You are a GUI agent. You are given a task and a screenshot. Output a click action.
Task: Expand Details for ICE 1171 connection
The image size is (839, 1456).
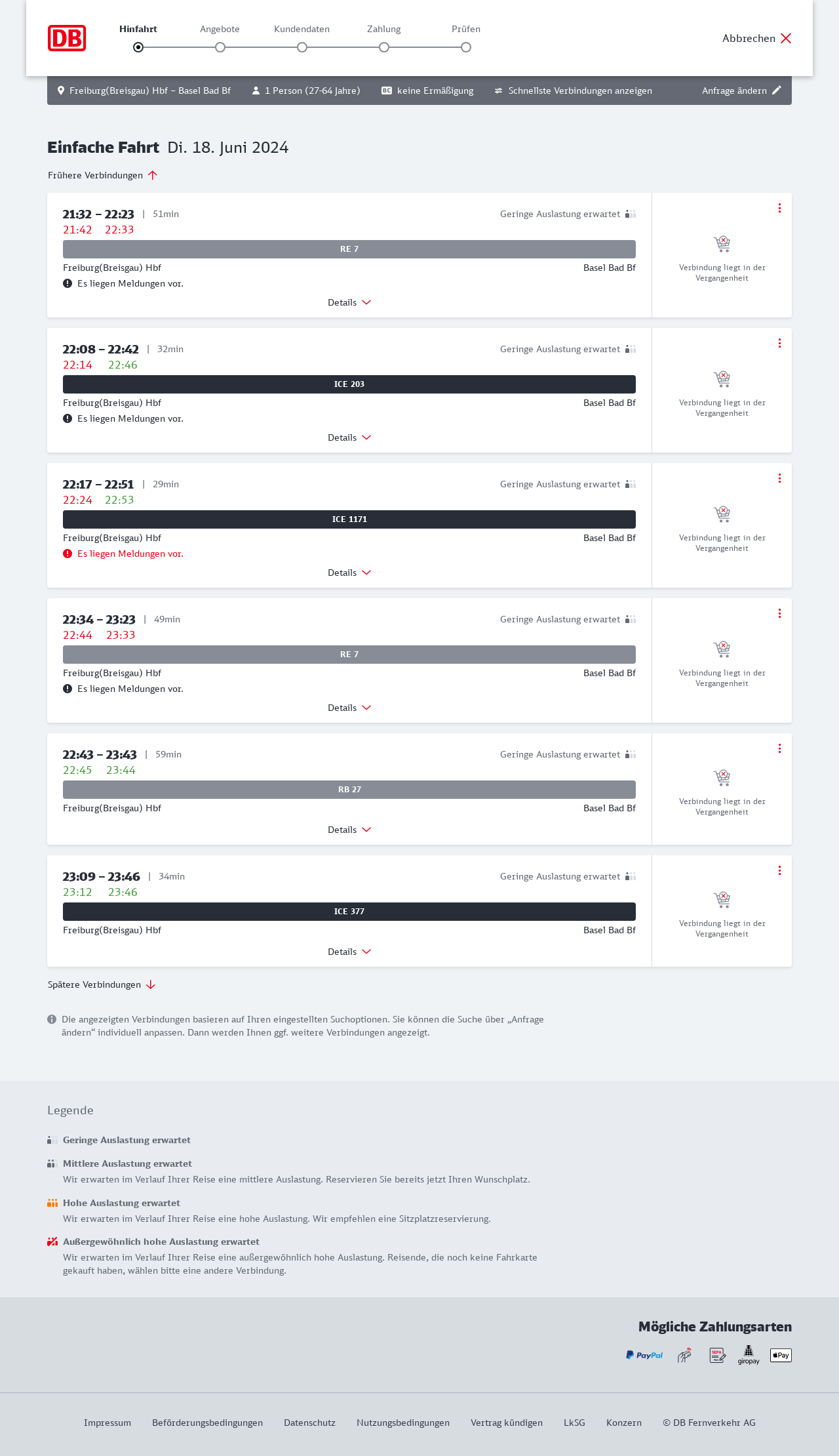349,573
